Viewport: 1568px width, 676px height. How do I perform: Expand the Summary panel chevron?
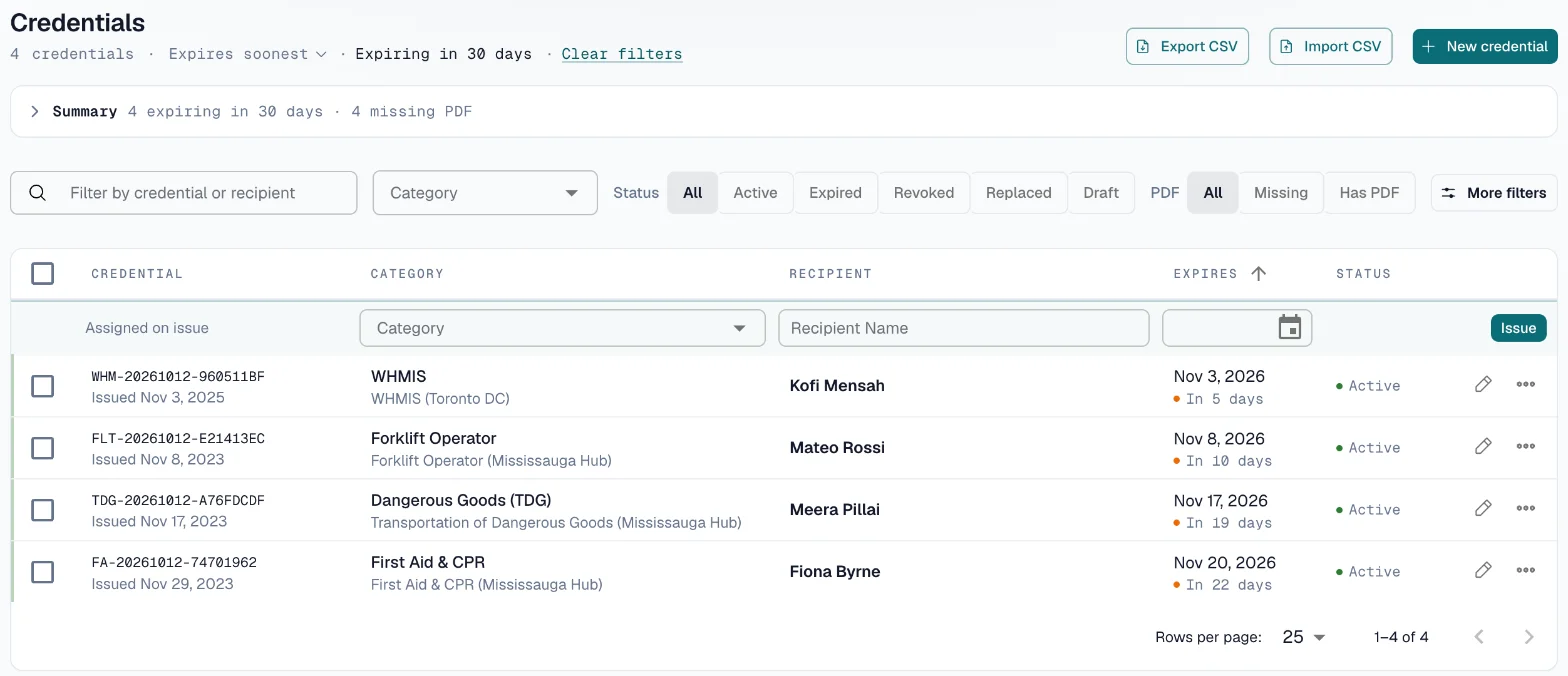coord(34,111)
